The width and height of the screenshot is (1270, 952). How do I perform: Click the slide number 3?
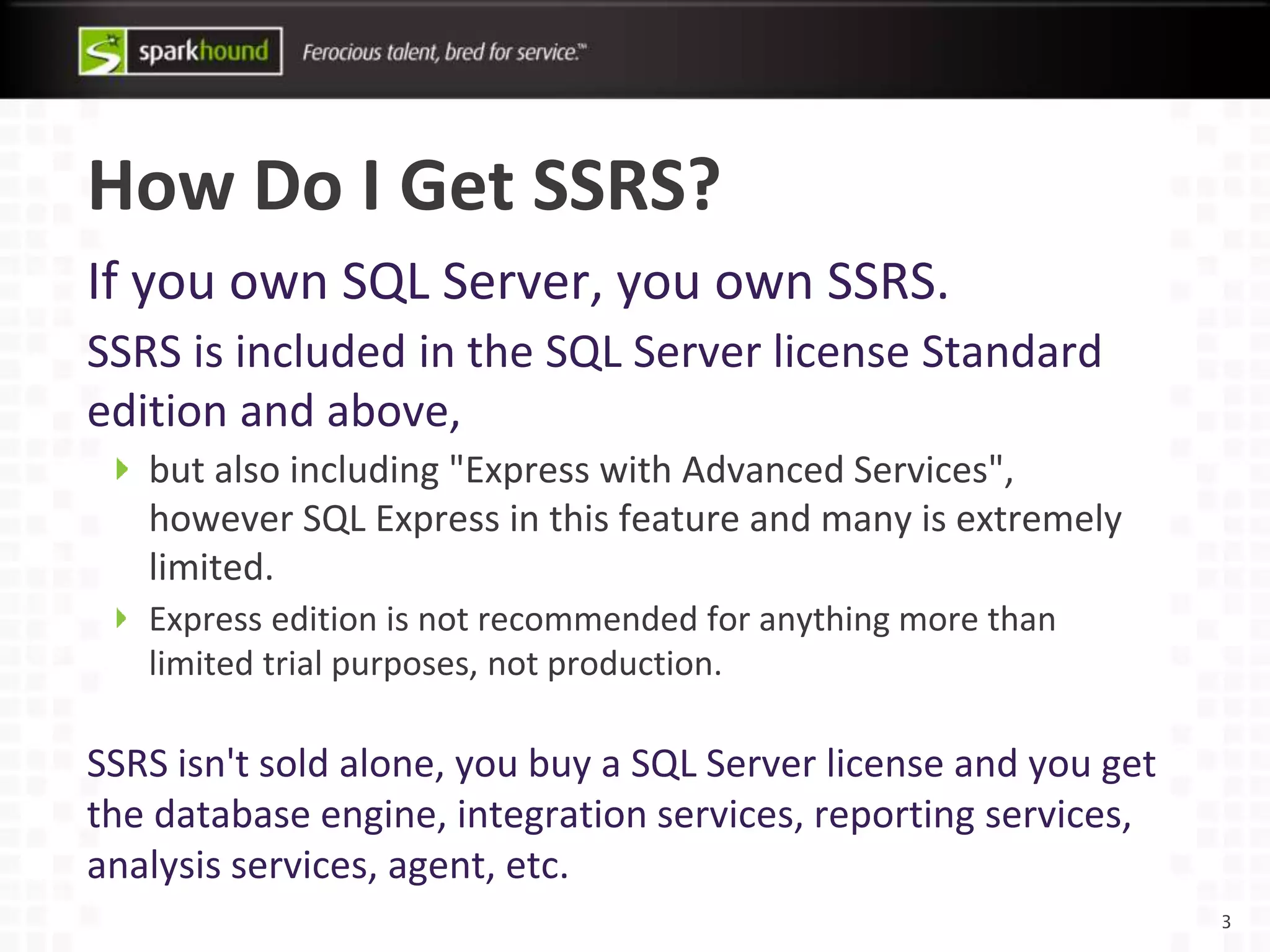1226,922
